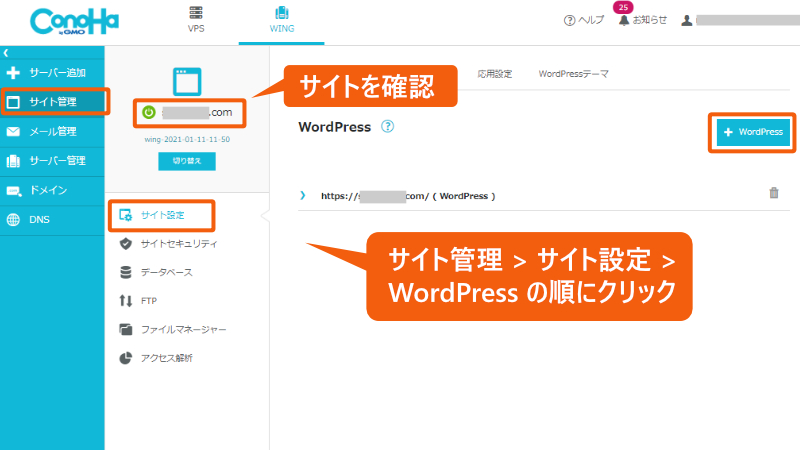Screen dimensions: 800x450
Task: Click the 切り替え switch button
Action: point(187,161)
